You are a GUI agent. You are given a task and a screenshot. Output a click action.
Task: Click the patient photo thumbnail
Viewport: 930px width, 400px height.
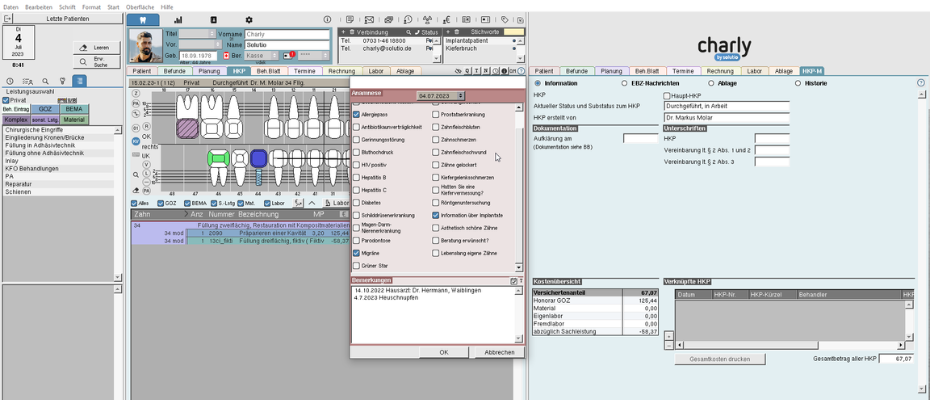pyautogui.click(x=144, y=46)
